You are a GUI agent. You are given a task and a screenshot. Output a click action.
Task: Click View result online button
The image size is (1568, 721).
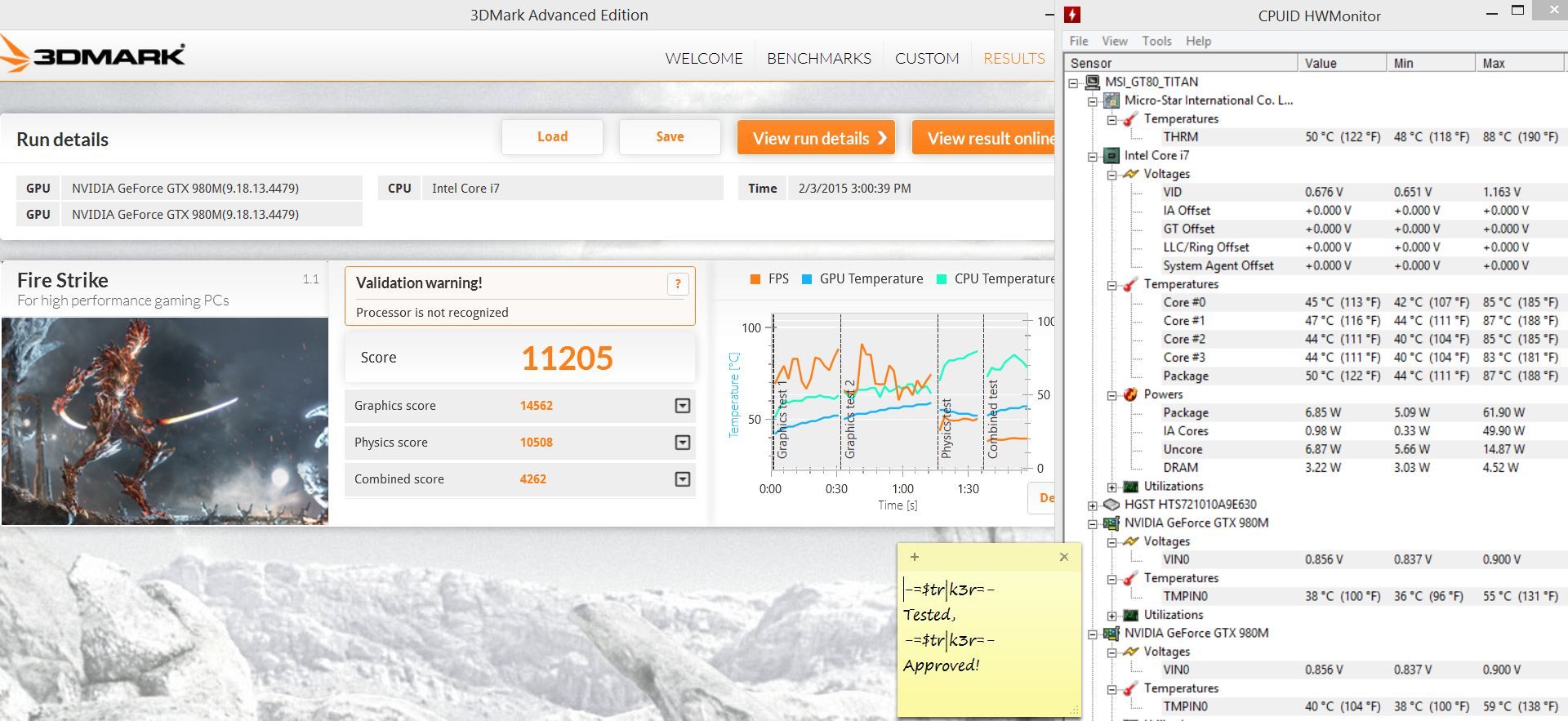click(983, 138)
